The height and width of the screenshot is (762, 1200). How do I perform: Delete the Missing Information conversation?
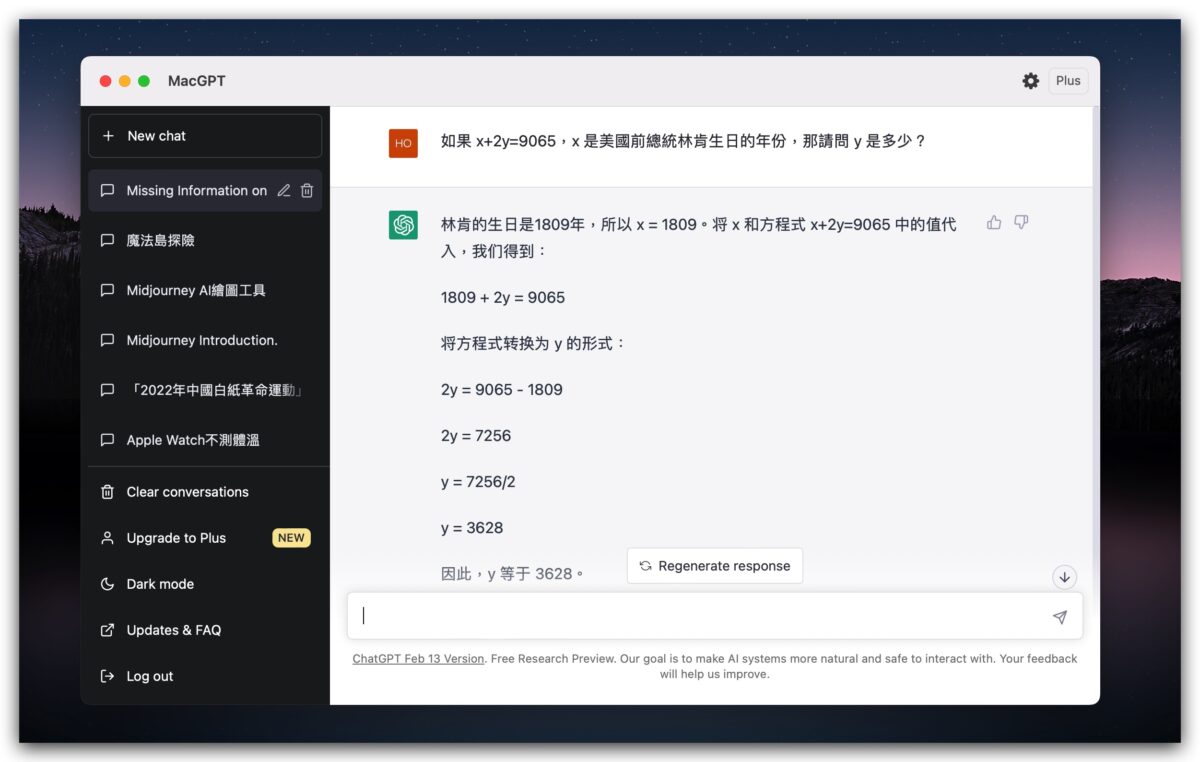[x=307, y=190]
